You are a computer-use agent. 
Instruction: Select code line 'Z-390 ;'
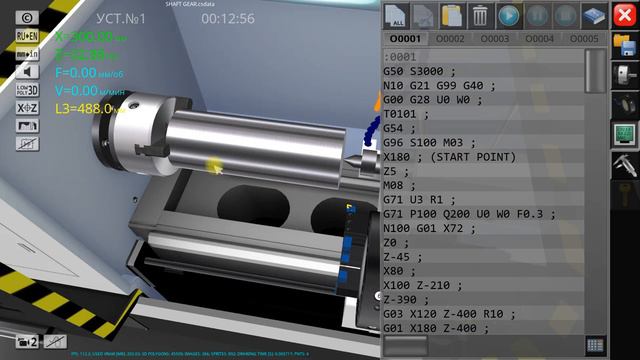484,300
